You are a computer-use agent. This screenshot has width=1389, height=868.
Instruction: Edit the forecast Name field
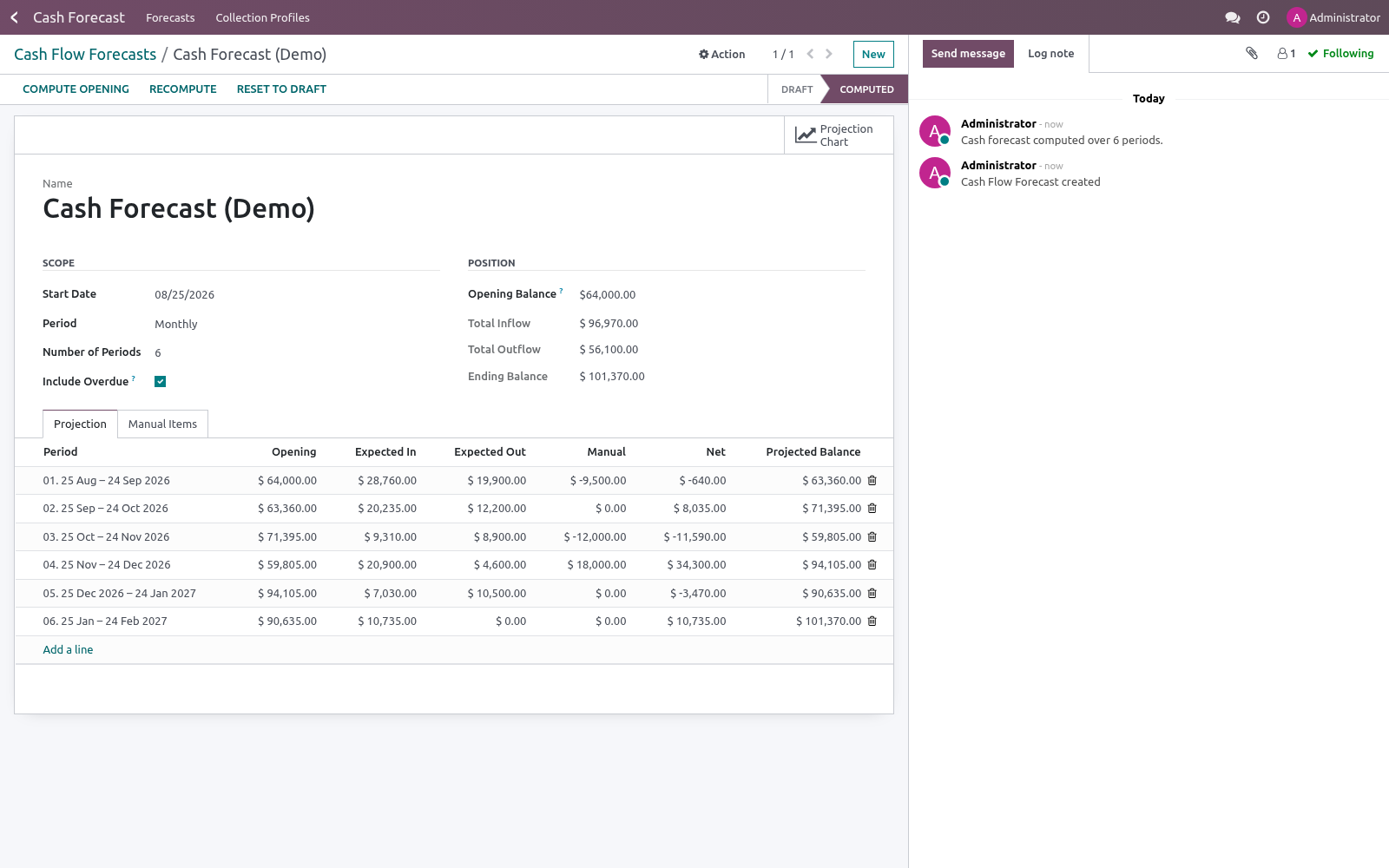tap(454, 209)
